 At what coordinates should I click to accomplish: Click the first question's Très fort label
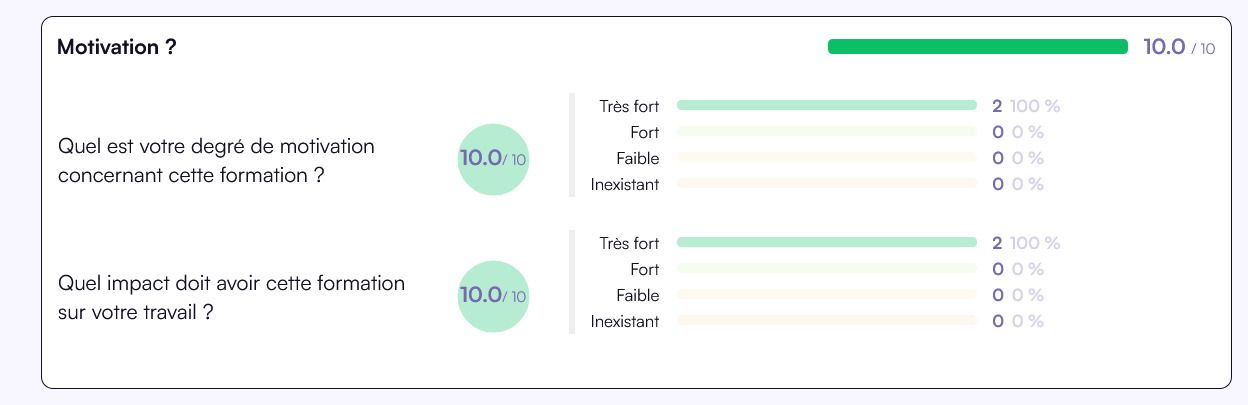pos(630,106)
